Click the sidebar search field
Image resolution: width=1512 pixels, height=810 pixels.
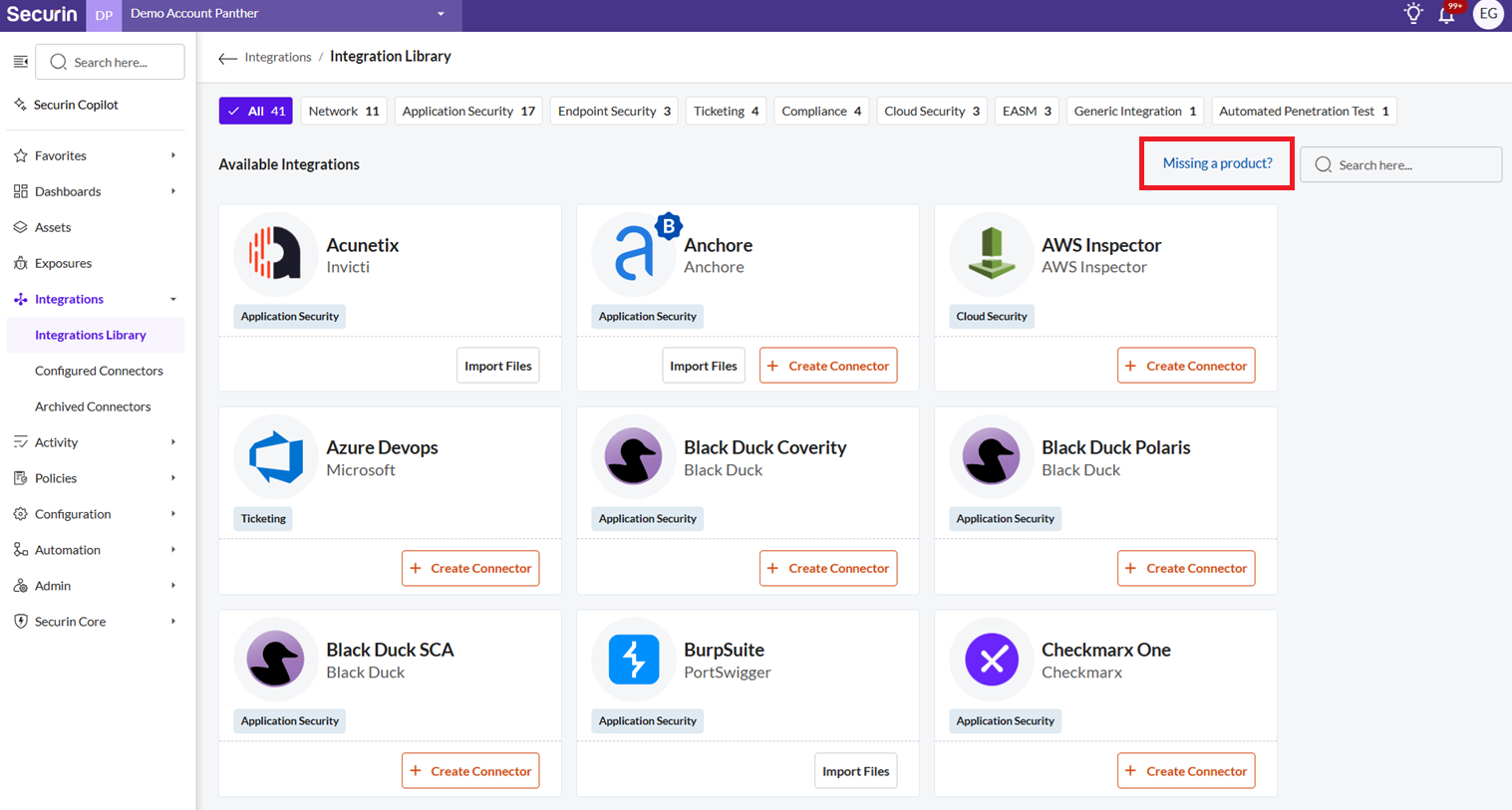pos(110,62)
